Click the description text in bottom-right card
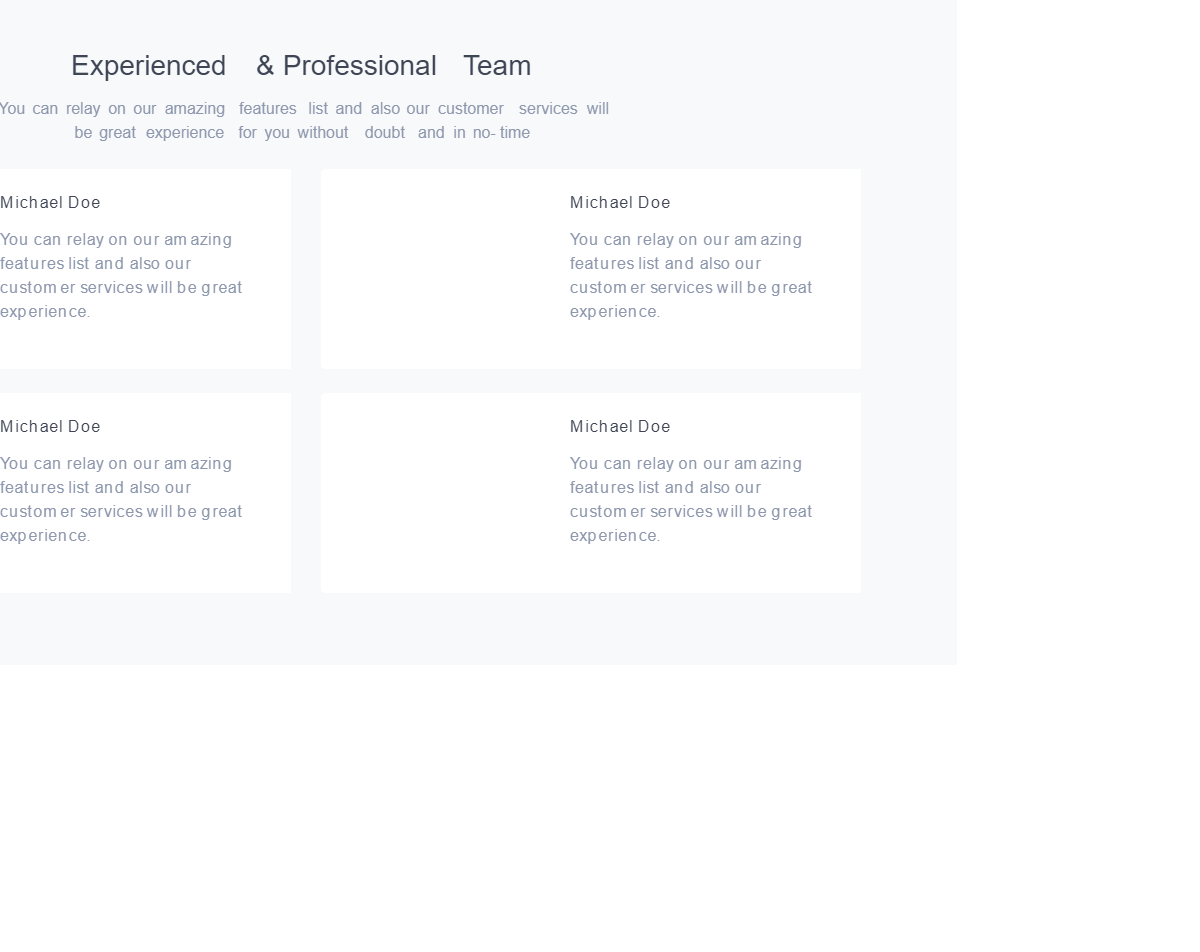The height and width of the screenshot is (952, 1200). (691, 499)
